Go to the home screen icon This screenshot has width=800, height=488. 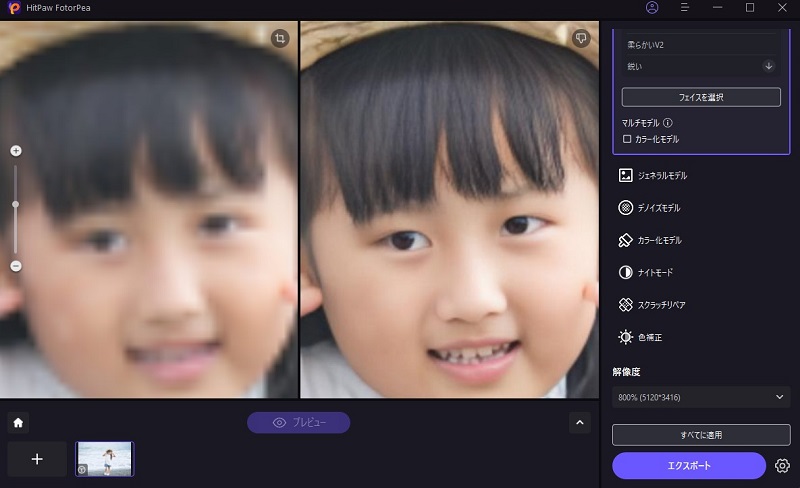[18, 422]
